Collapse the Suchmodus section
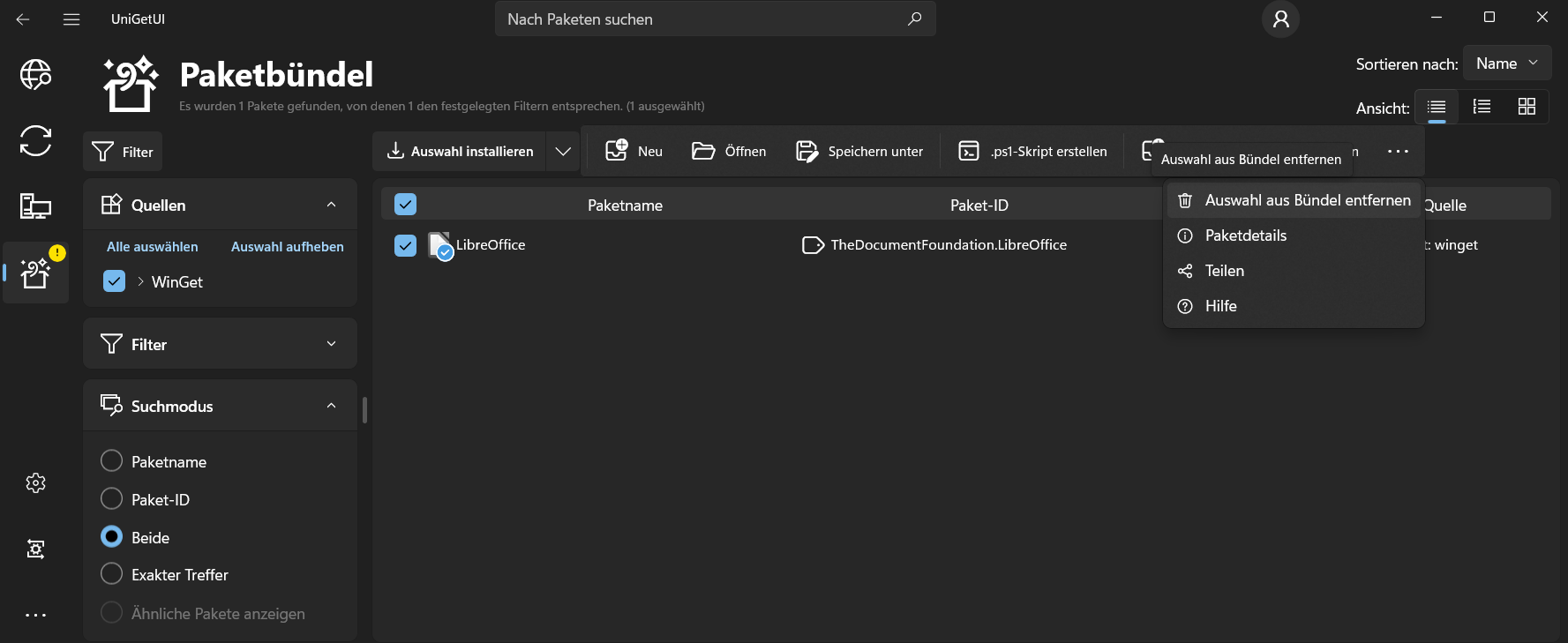This screenshot has height=643, width=1568. (x=331, y=406)
